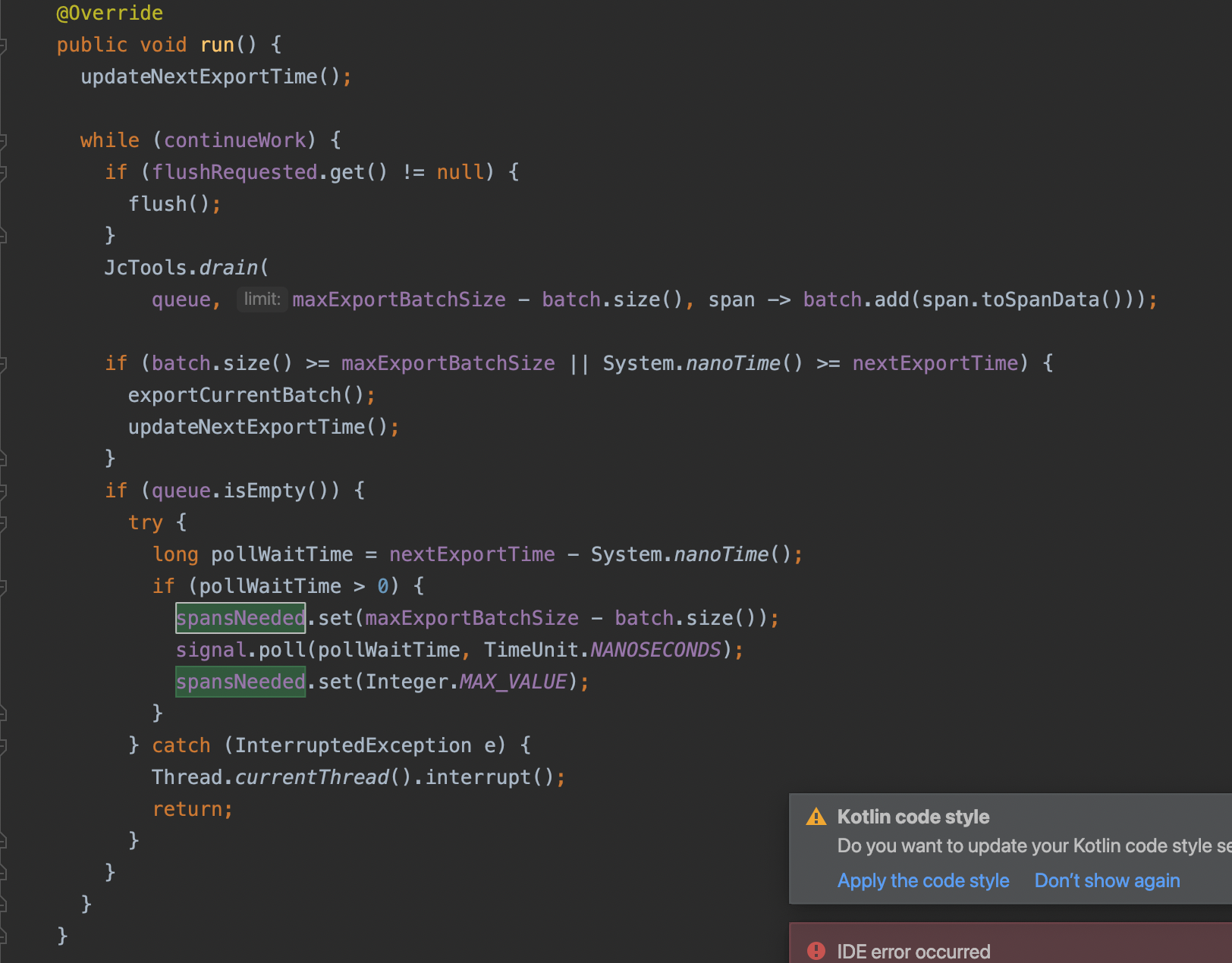The height and width of the screenshot is (963, 1232).
Task: Click the signal.poll call
Action: coord(240,650)
